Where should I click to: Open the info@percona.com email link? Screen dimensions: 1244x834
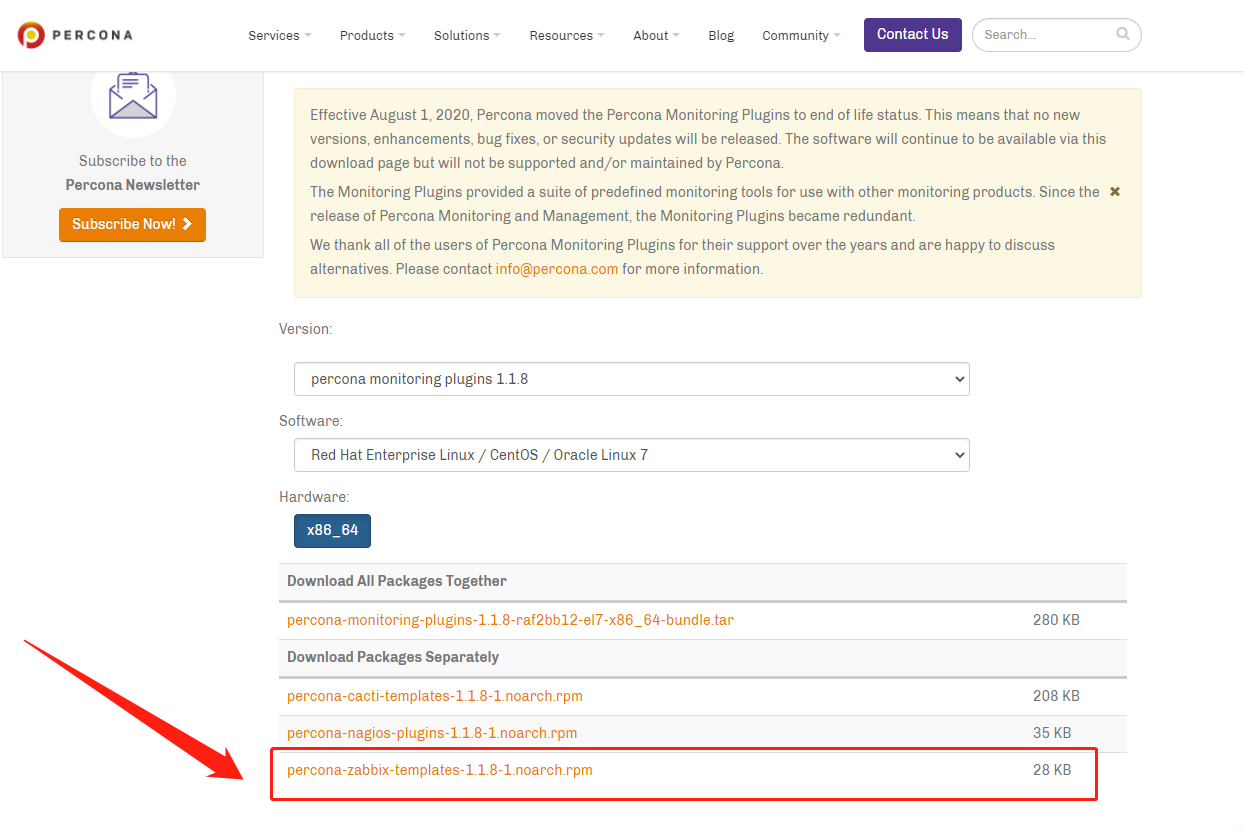coord(557,269)
